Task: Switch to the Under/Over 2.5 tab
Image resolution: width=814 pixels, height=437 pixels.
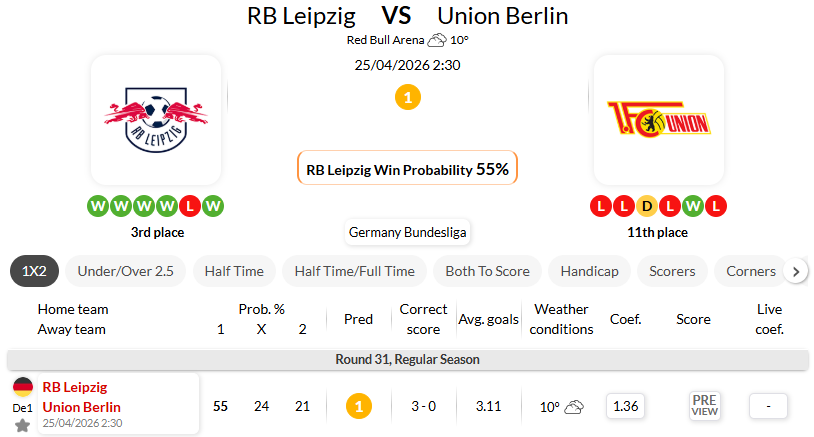Action: click(125, 271)
